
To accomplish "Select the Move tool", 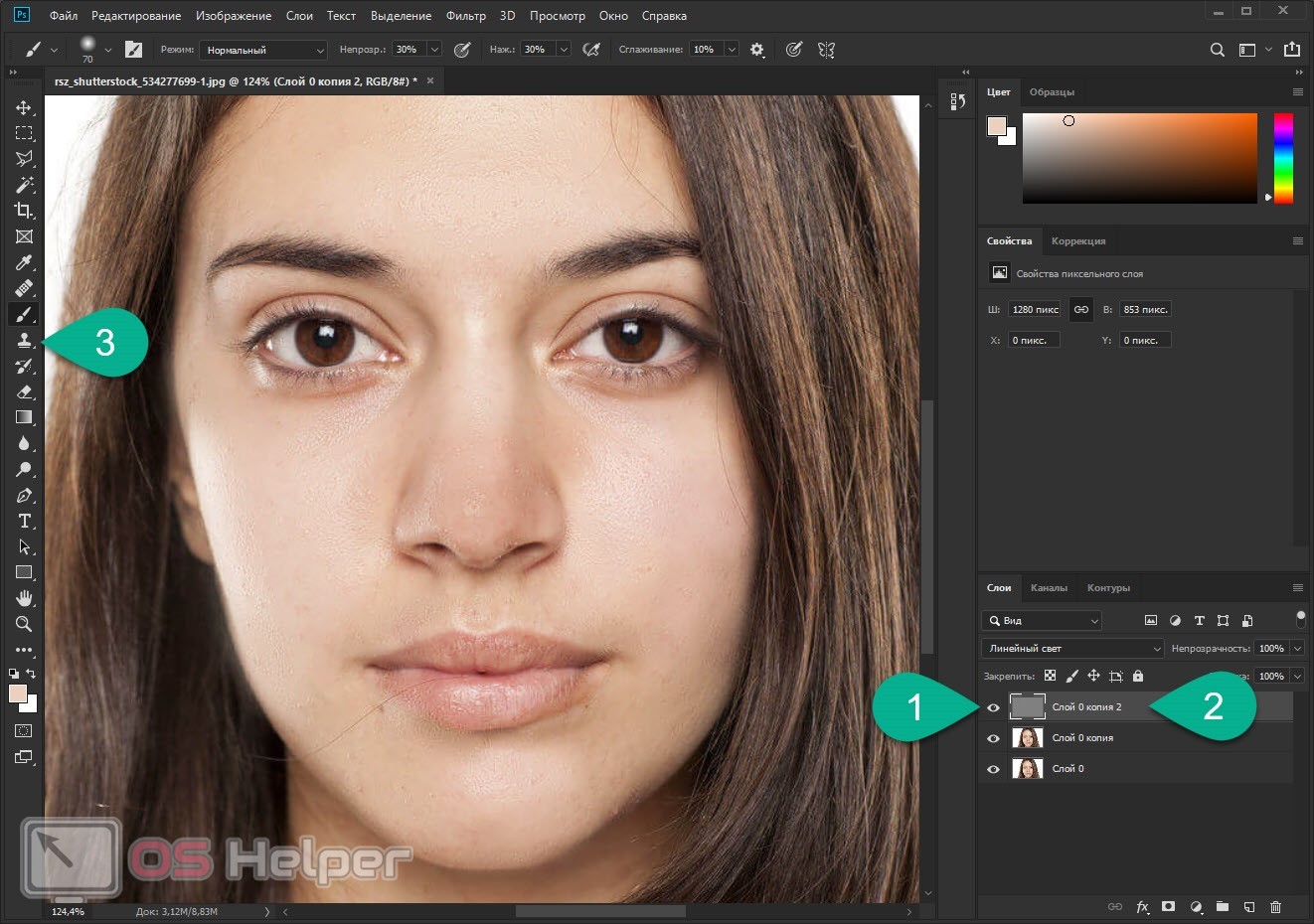I will click(24, 107).
